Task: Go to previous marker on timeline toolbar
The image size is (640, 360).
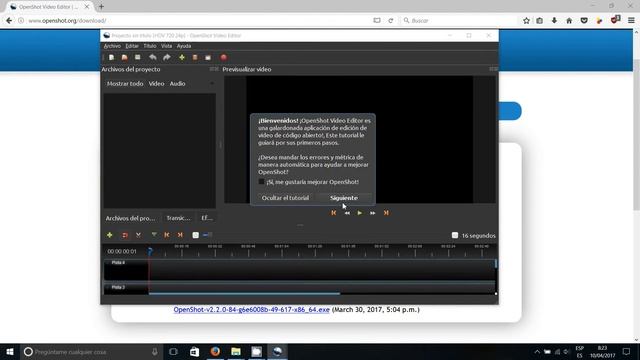Action: [167, 235]
